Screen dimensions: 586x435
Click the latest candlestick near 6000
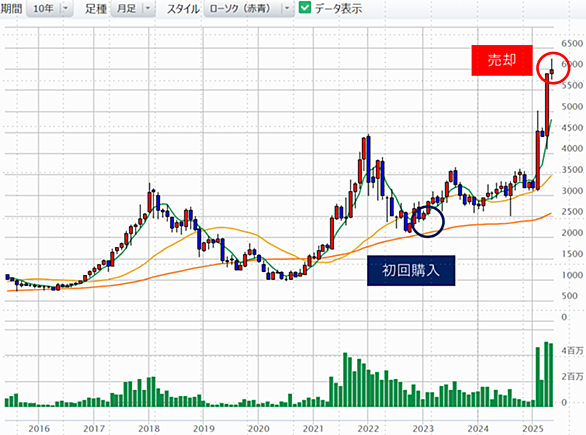[x=552, y=71]
